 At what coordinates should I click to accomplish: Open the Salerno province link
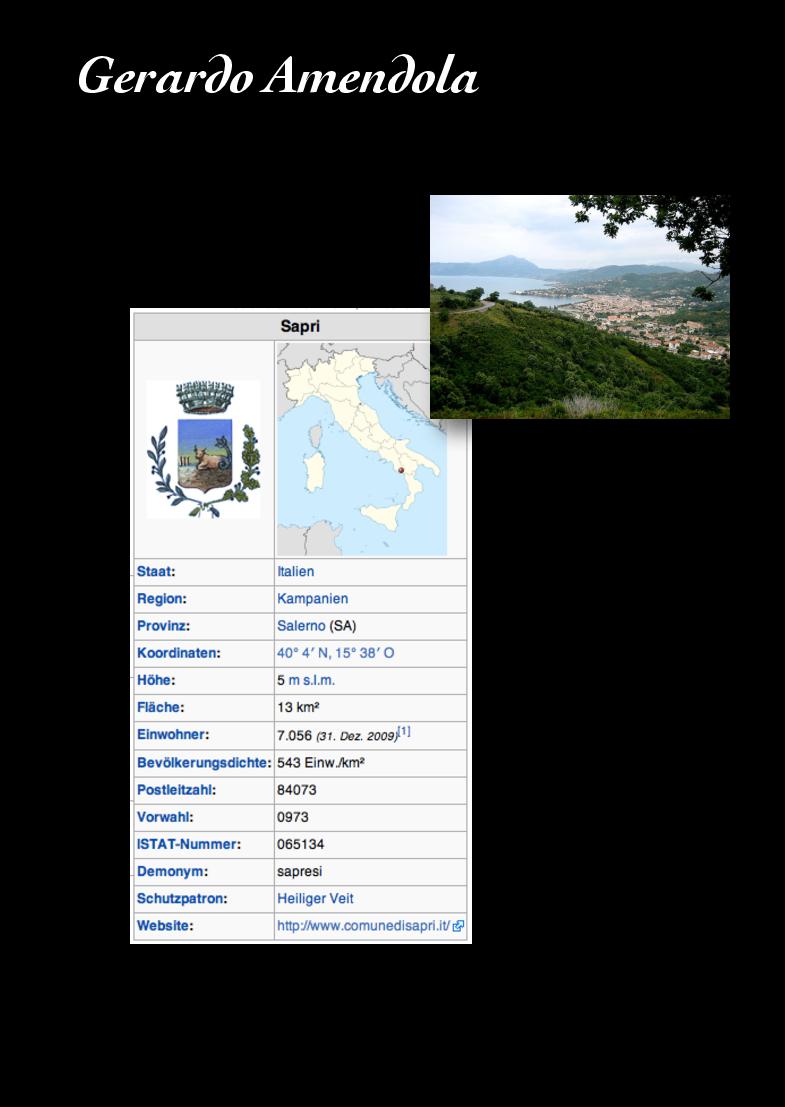[300, 626]
